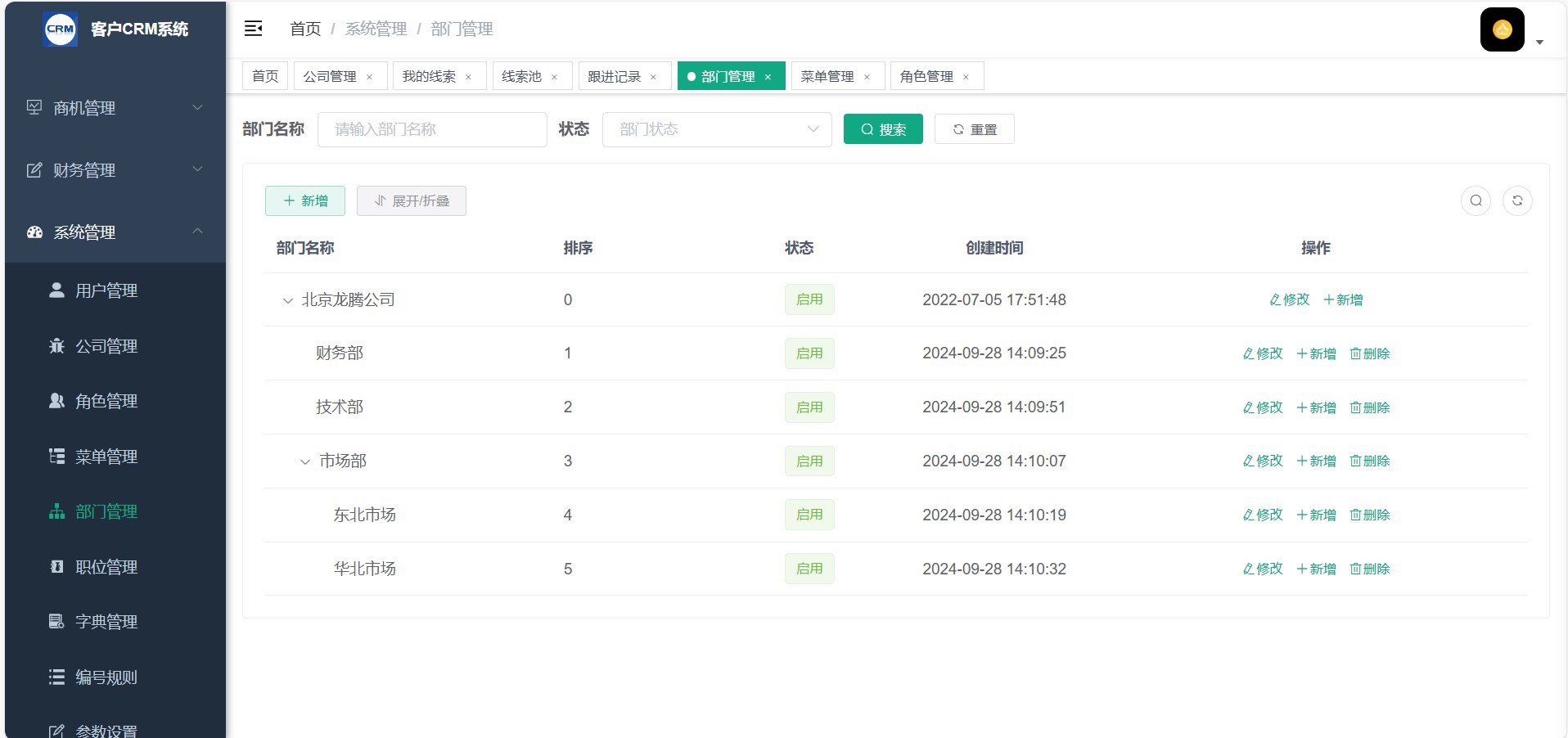This screenshot has width=1568, height=738.
Task: Collapse the 北京龙腾公司 tree row
Action: point(287,300)
